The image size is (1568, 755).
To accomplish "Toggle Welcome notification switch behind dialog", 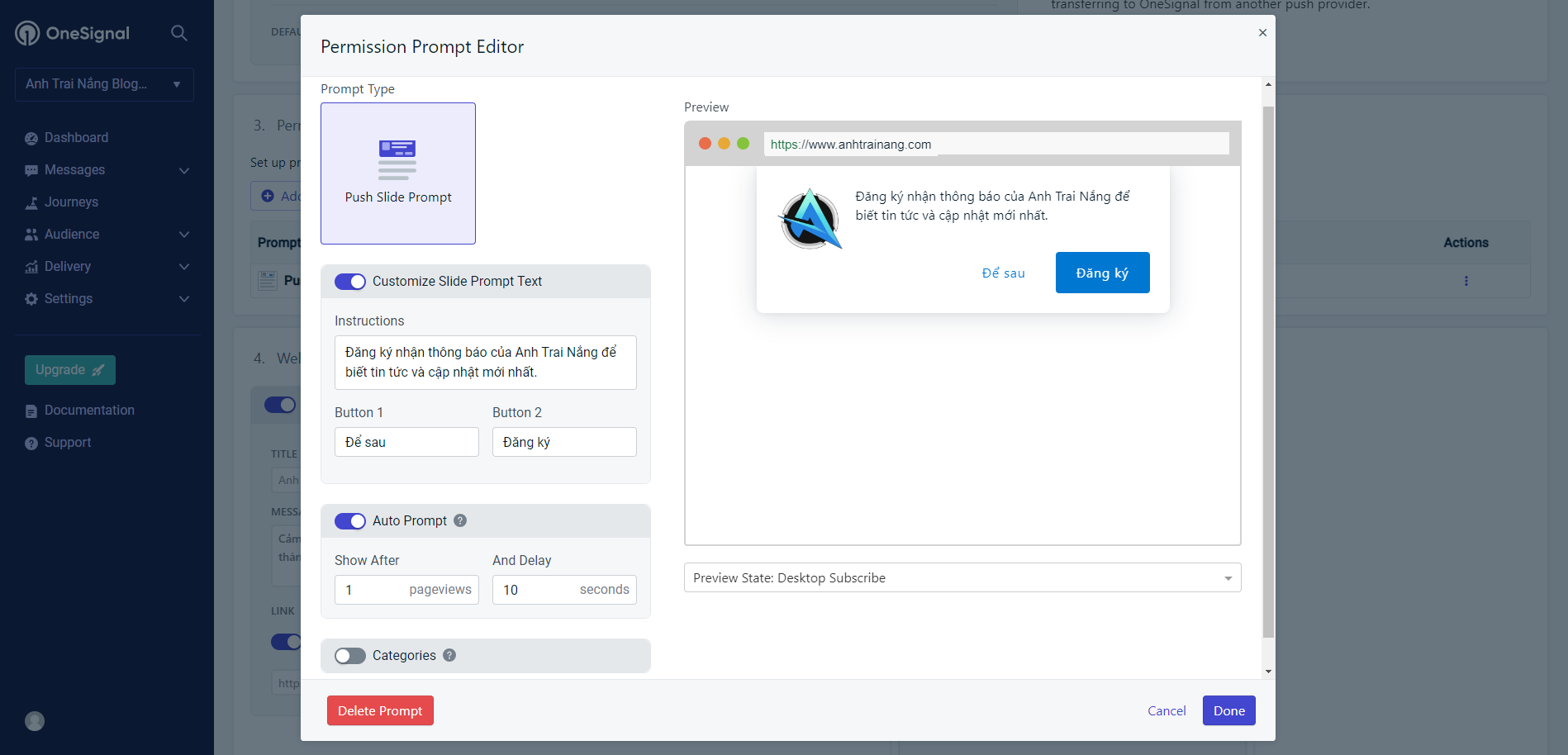I will [281, 405].
